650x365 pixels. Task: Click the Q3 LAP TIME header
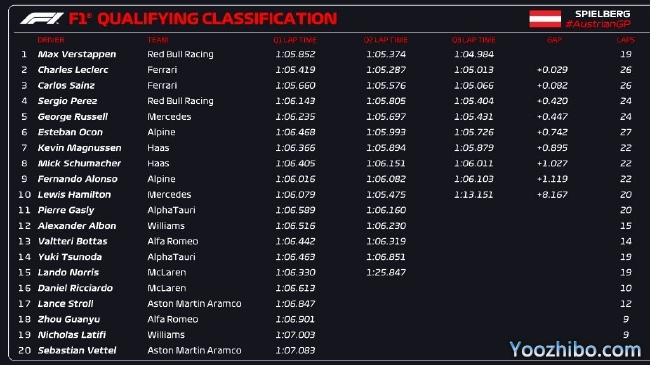pyautogui.click(x=473, y=40)
